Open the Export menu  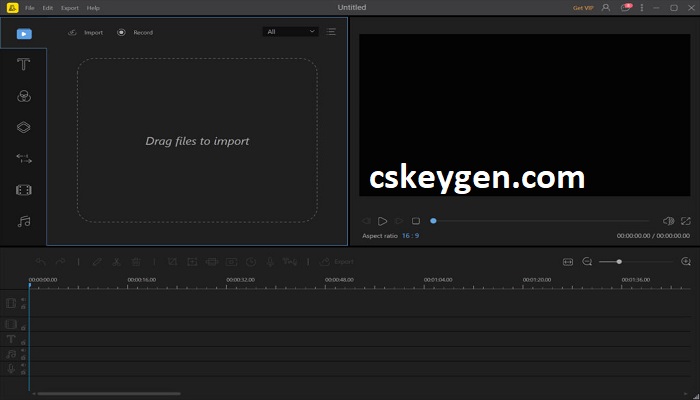(x=70, y=8)
